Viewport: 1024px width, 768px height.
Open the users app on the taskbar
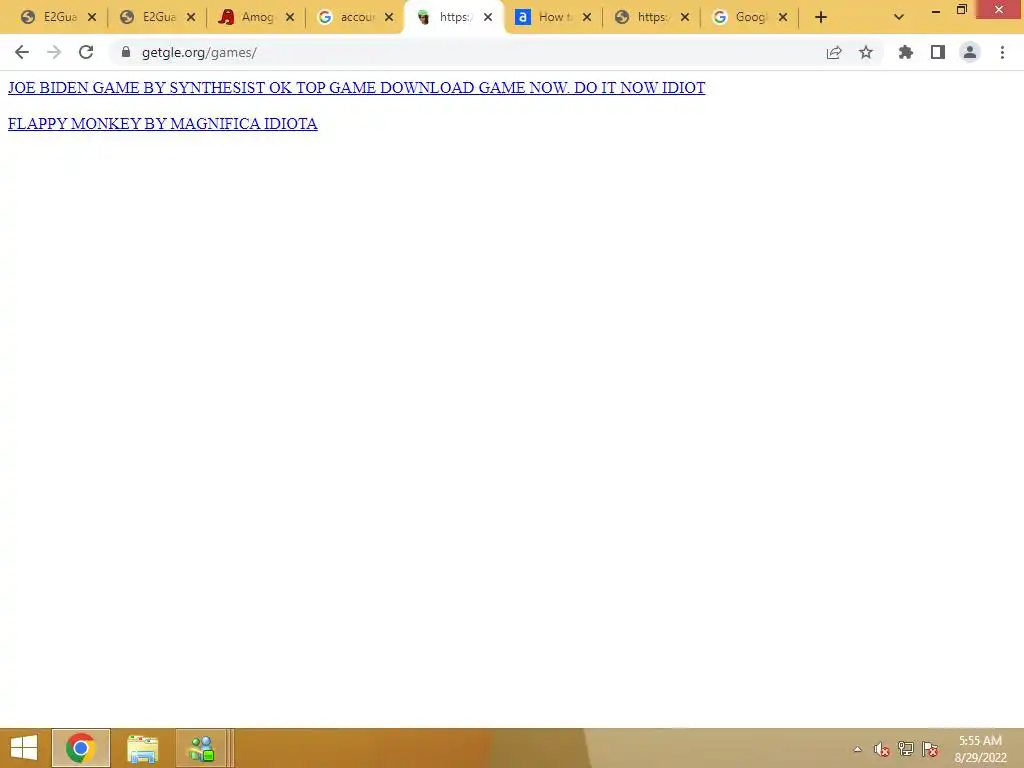point(201,748)
